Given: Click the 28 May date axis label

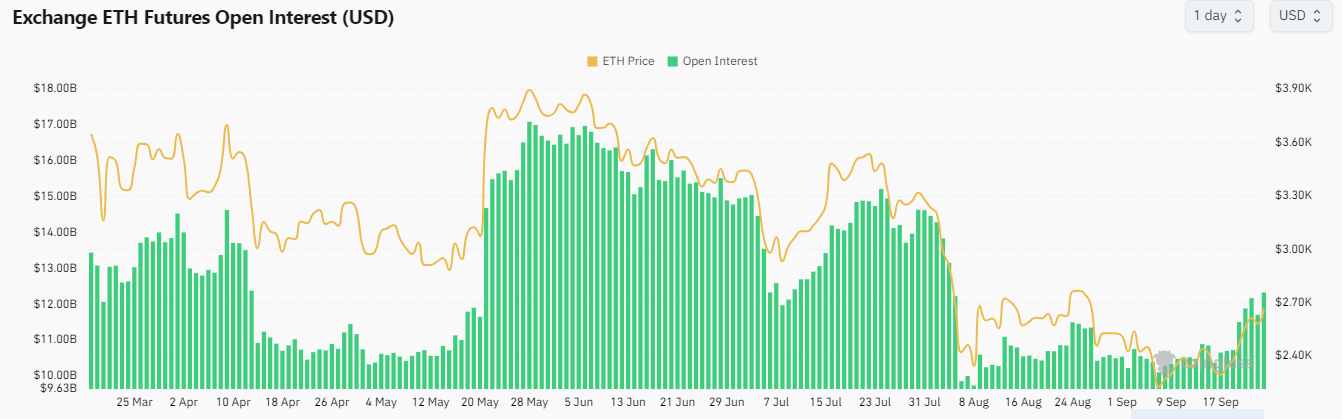Looking at the screenshot, I should 529,402.
